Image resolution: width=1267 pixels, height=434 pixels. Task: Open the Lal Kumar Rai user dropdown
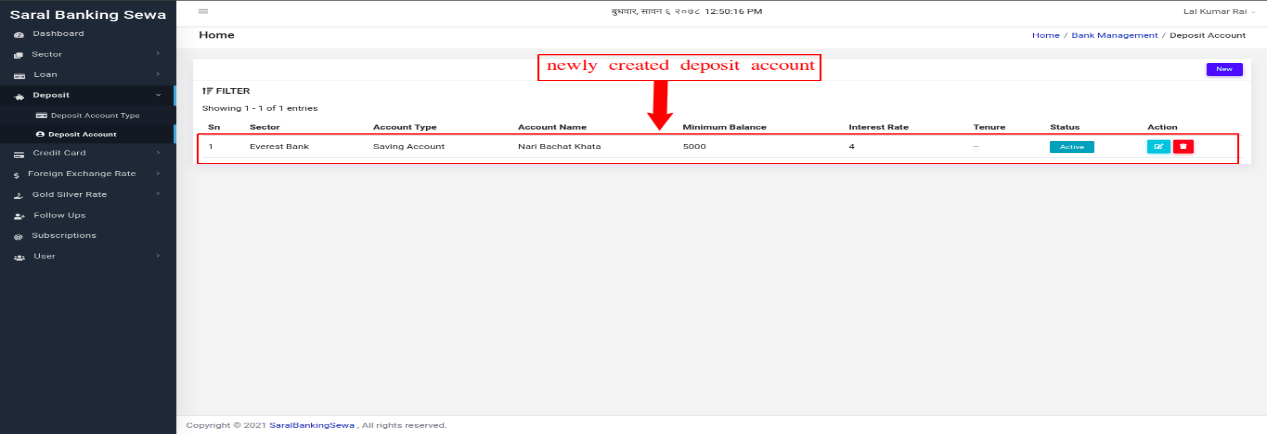(1219, 11)
